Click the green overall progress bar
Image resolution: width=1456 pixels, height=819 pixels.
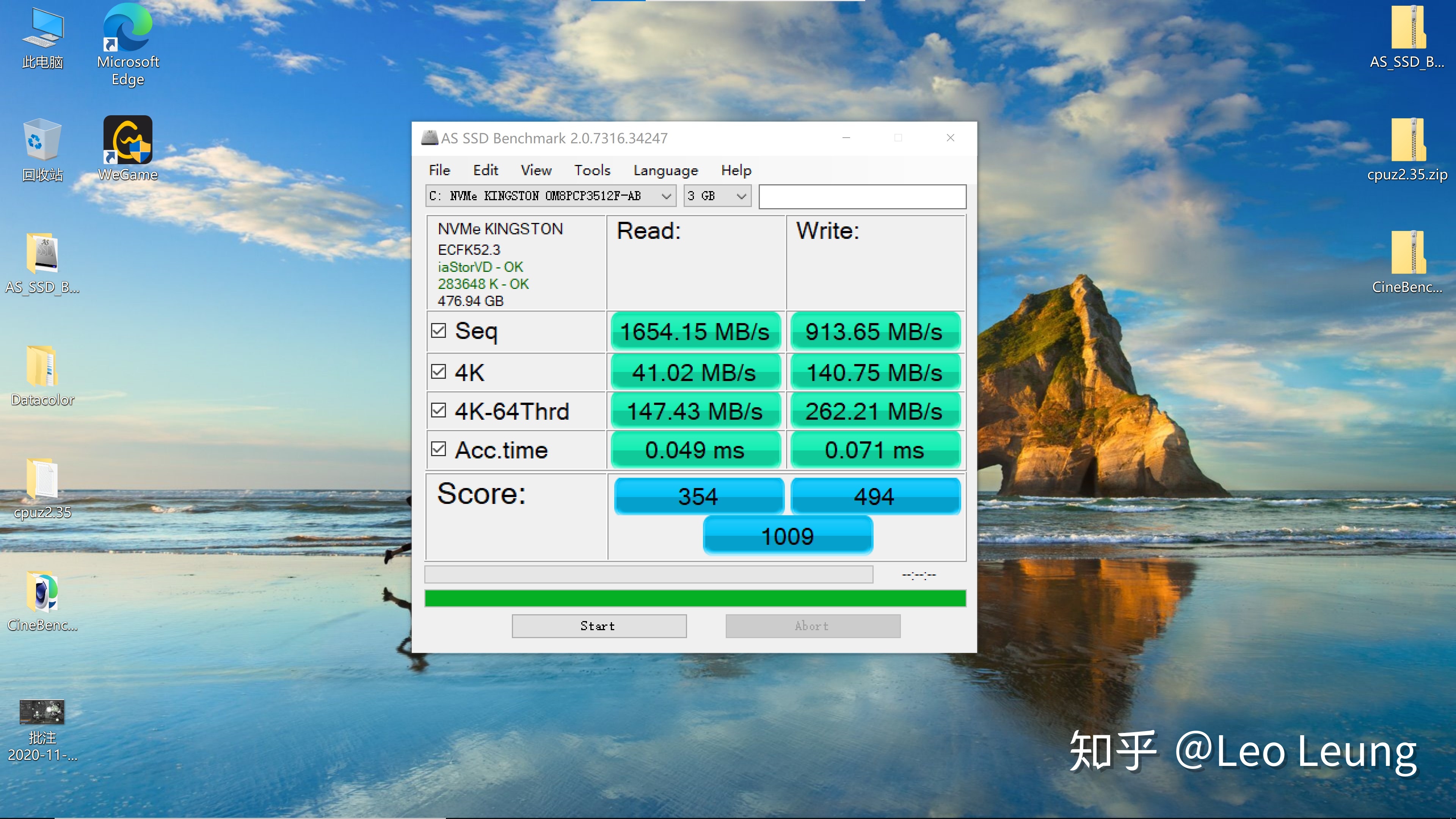pyautogui.click(x=695, y=598)
